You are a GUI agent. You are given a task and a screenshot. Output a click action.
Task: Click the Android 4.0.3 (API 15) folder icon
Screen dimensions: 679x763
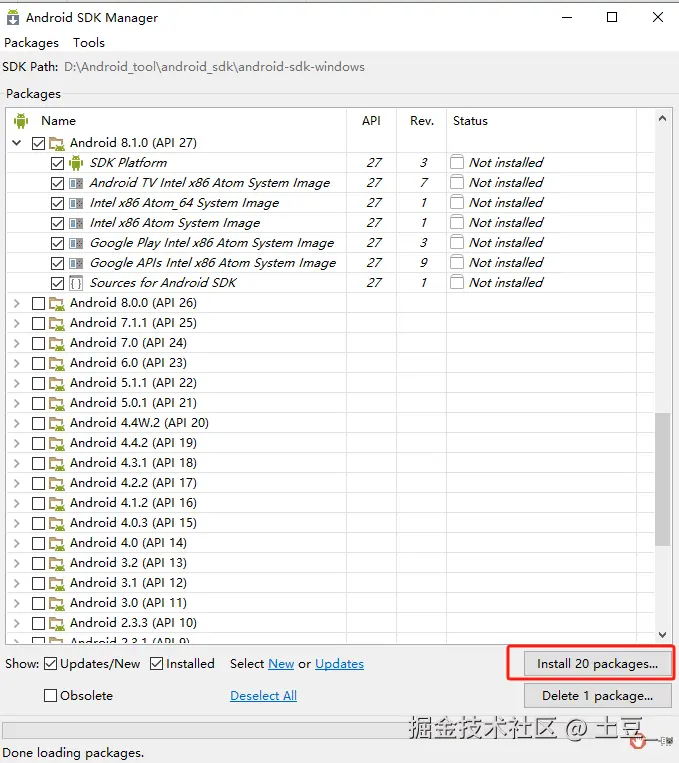[x=57, y=523]
